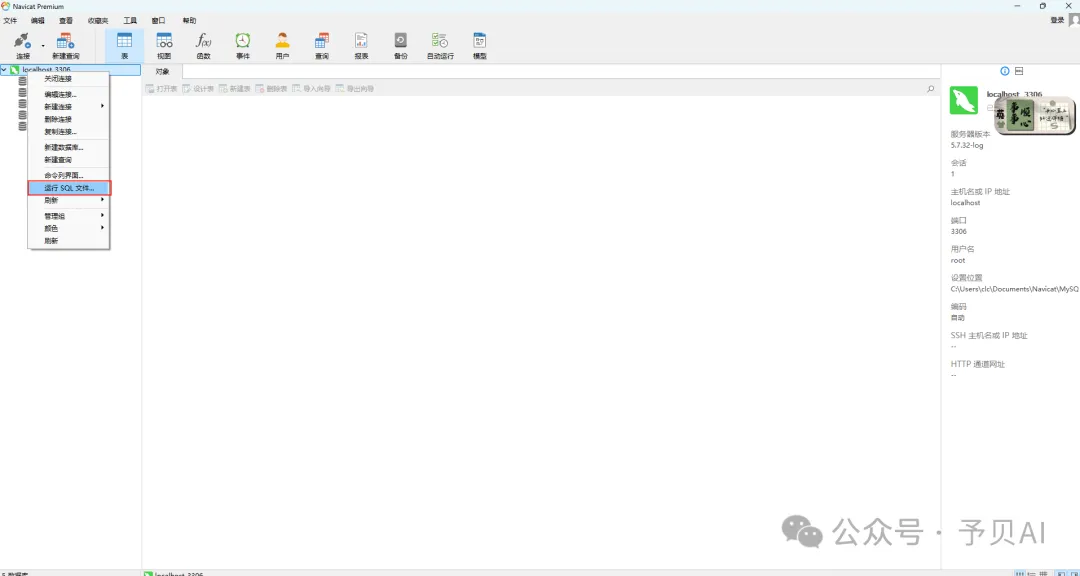Click the search magnifier in the object pane
The width and height of the screenshot is (1080, 576).
(x=931, y=89)
